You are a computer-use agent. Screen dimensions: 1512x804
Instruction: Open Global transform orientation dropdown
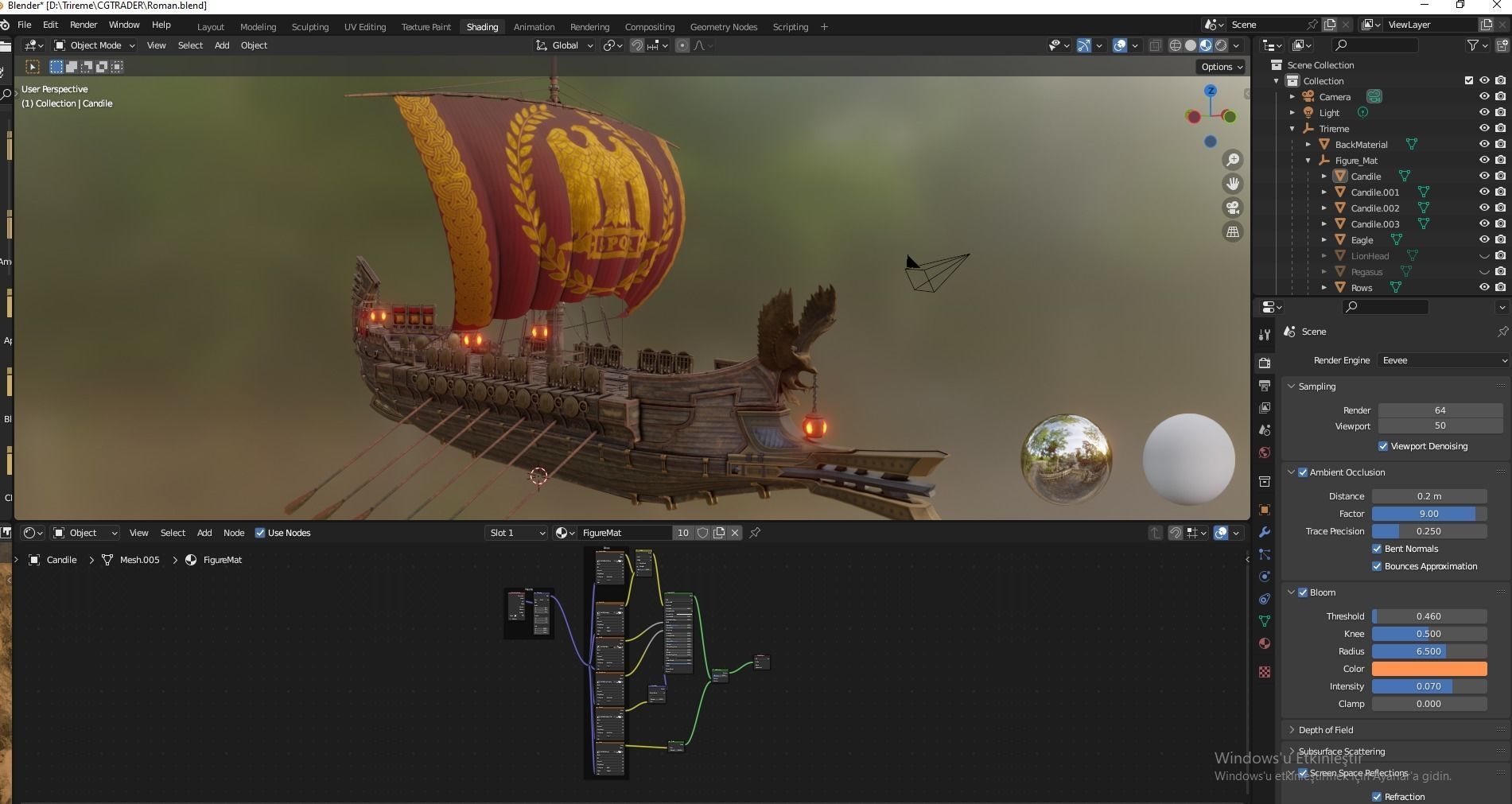point(565,45)
